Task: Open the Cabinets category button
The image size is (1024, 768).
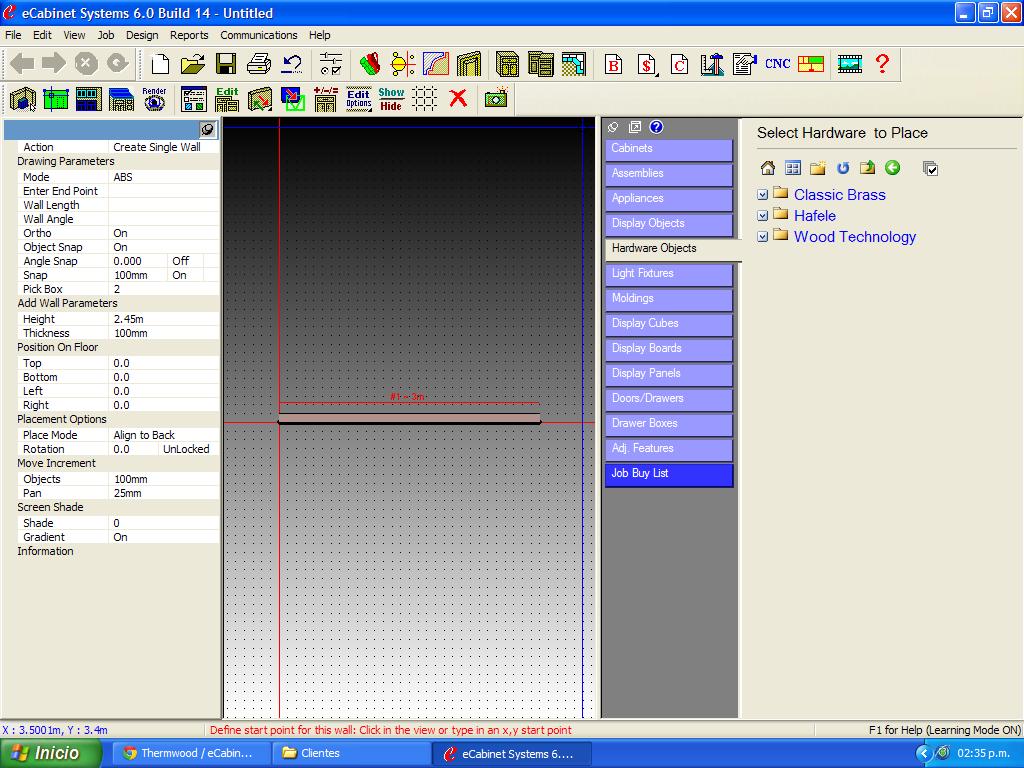Action: point(668,149)
